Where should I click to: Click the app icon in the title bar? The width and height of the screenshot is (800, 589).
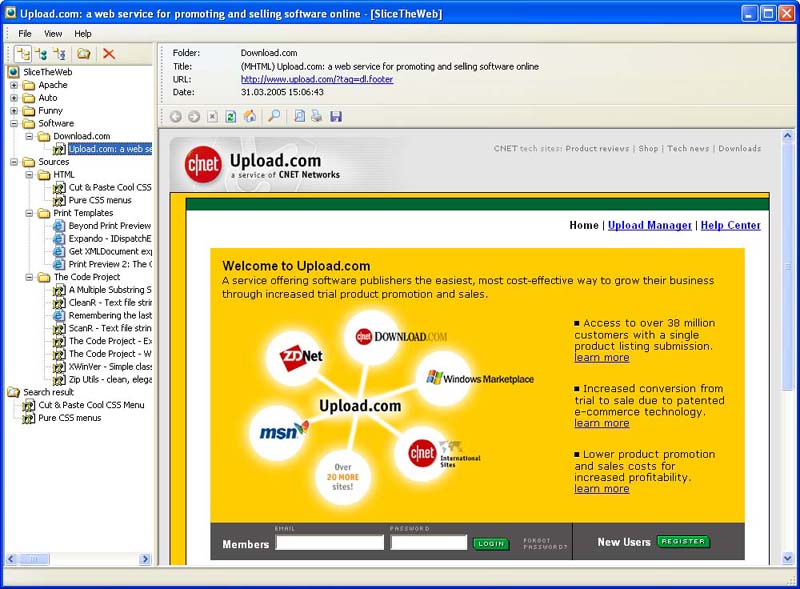(10, 13)
